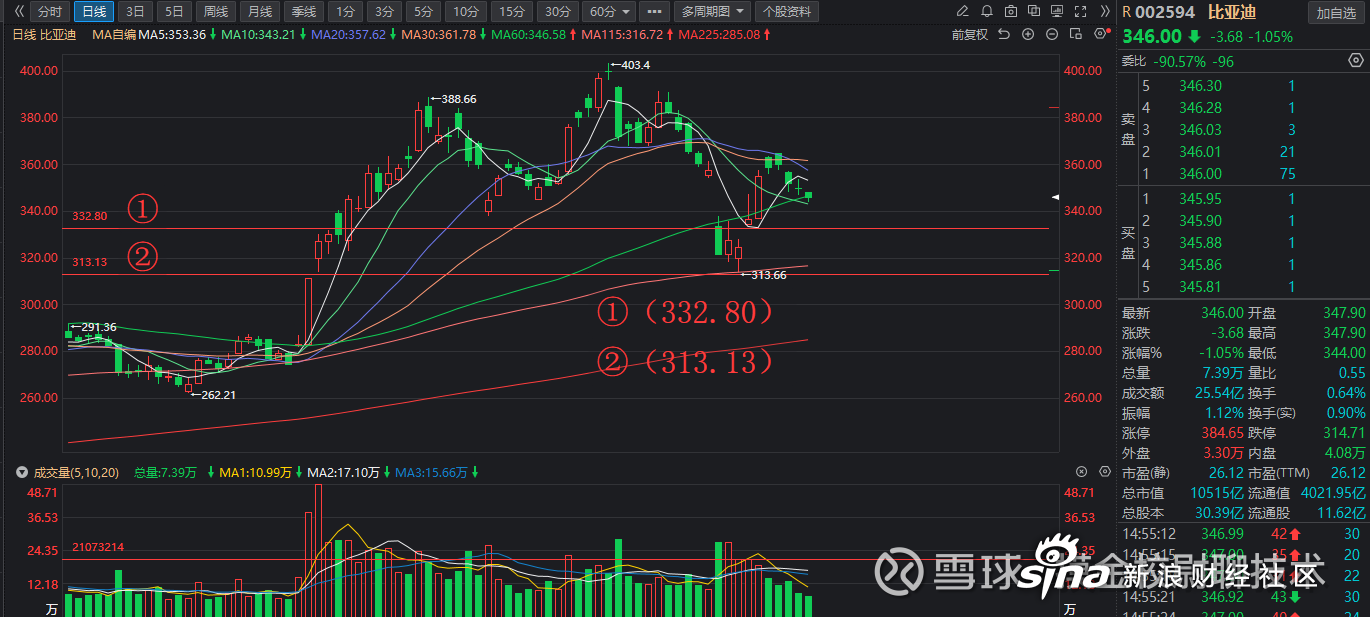Open the overlay comparison icon
Screen dimensions: 1370x617
click(x=1033, y=12)
